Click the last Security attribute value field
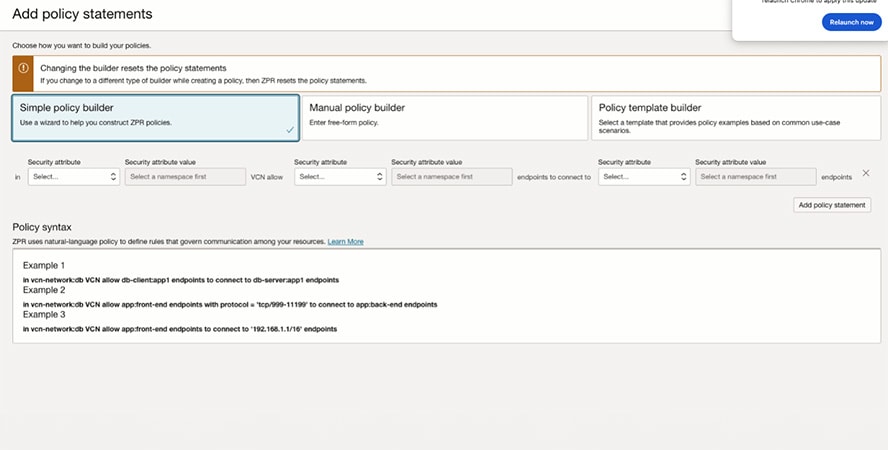The image size is (888, 450). 755,176
